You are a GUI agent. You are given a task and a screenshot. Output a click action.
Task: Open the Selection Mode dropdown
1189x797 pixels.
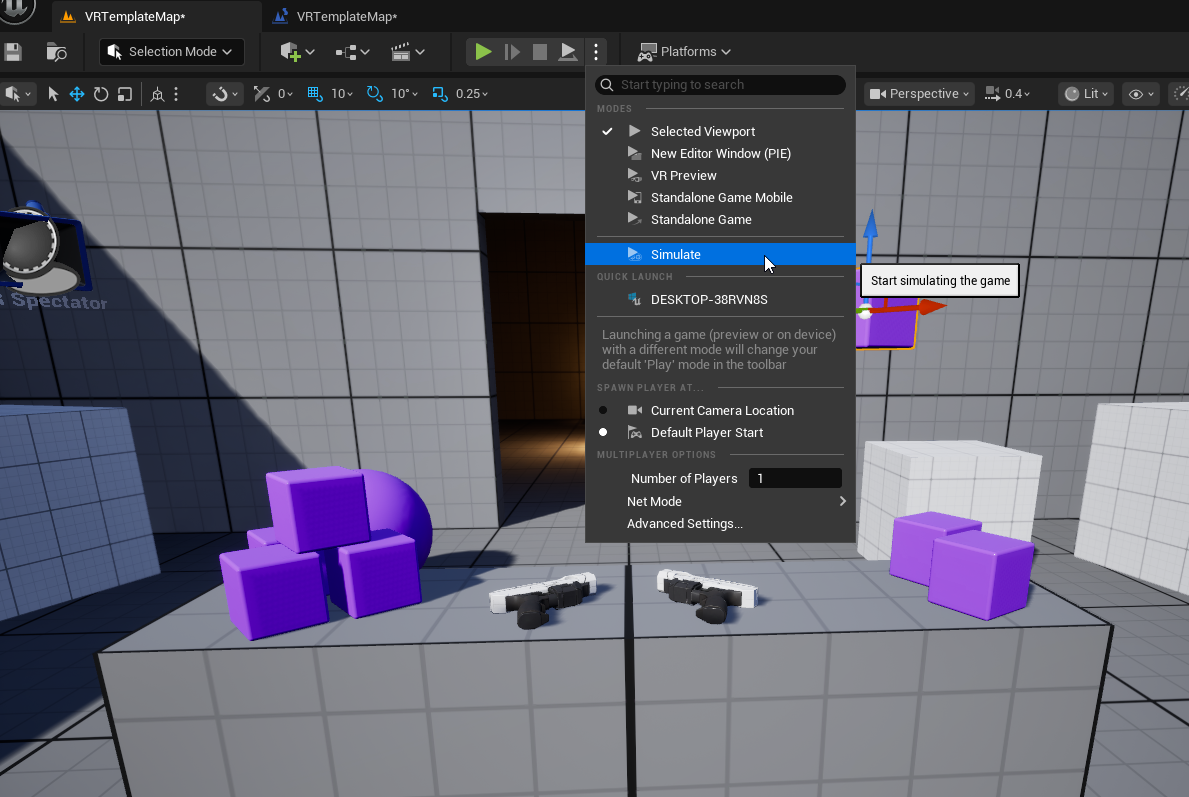171,52
